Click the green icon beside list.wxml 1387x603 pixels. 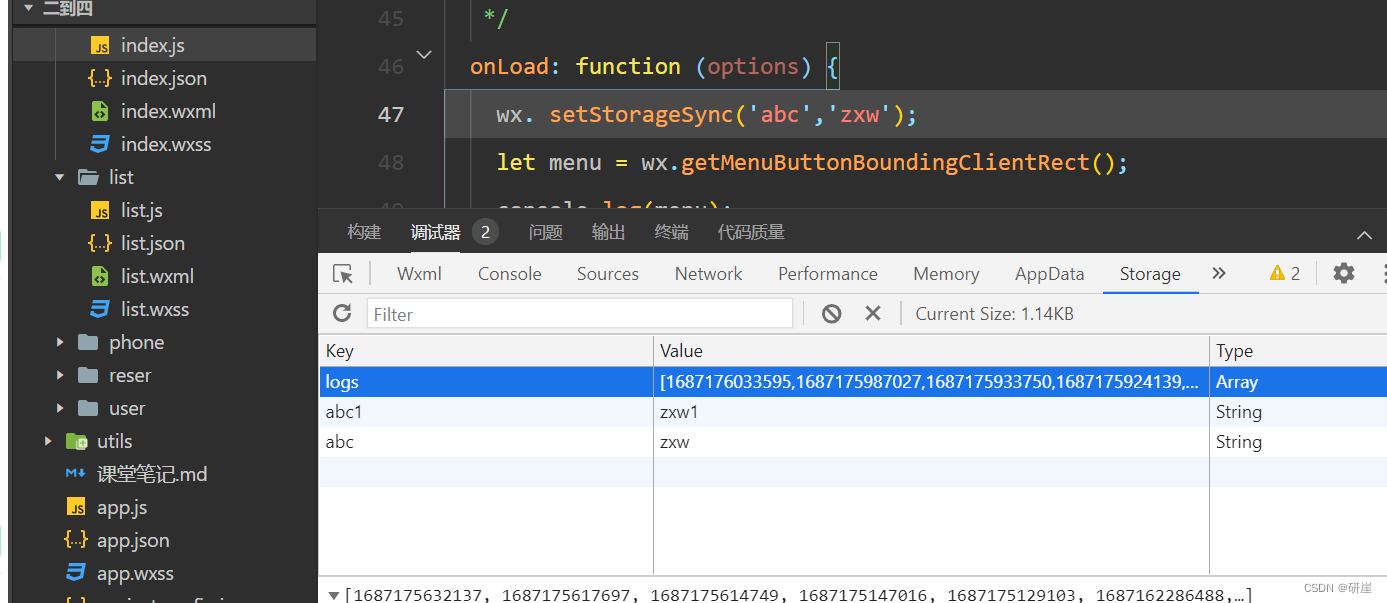coord(100,276)
